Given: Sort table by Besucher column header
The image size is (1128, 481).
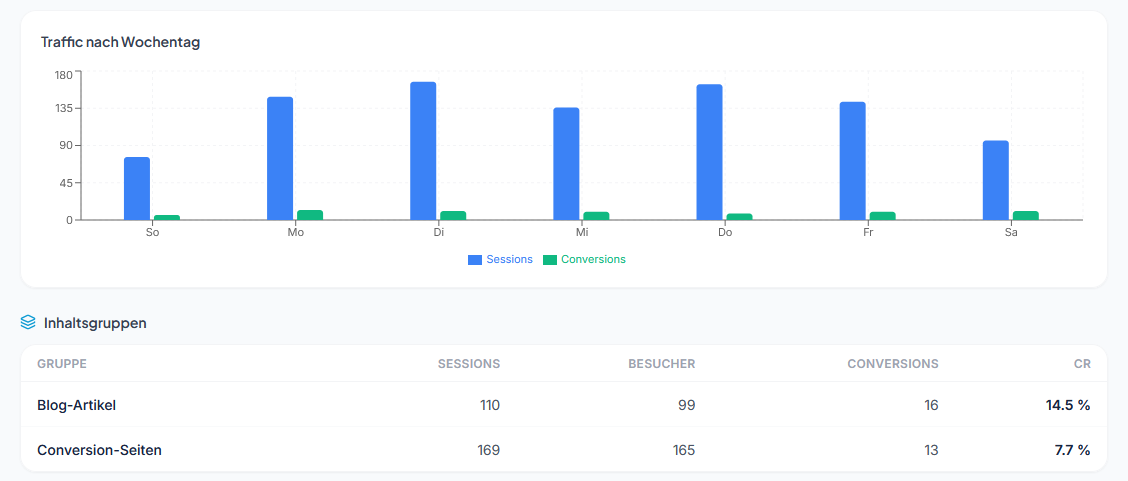Looking at the screenshot, I should click(x=663, y=364).
